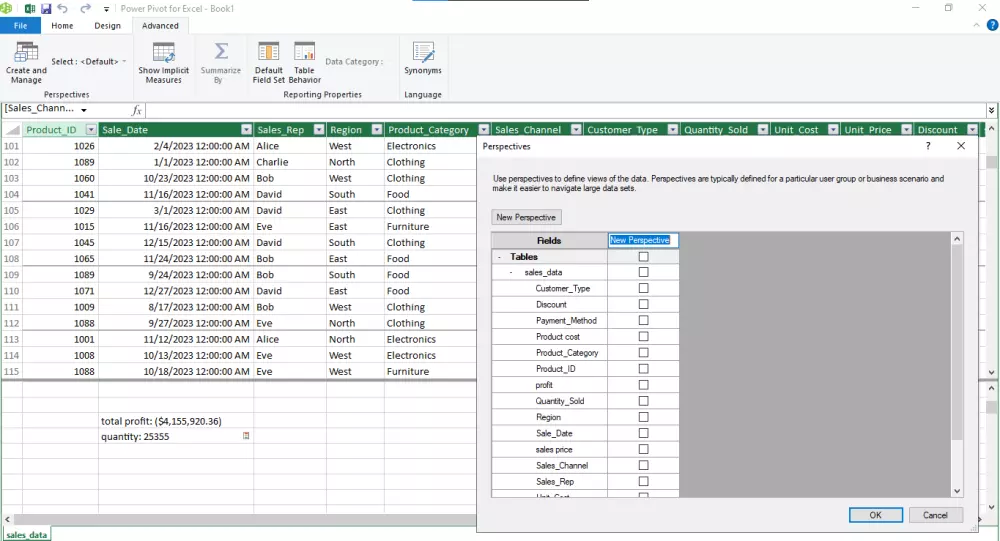The width and height of the screenshot is (1000, 541).
Task: Toggle Show Implicit Measures
Action: point(163,62)
